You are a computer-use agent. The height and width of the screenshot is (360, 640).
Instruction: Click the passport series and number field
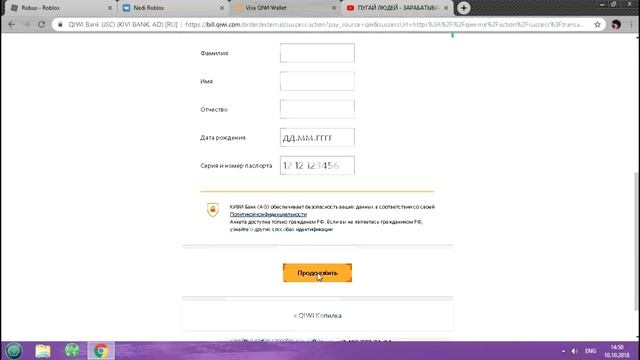(317, 165)
